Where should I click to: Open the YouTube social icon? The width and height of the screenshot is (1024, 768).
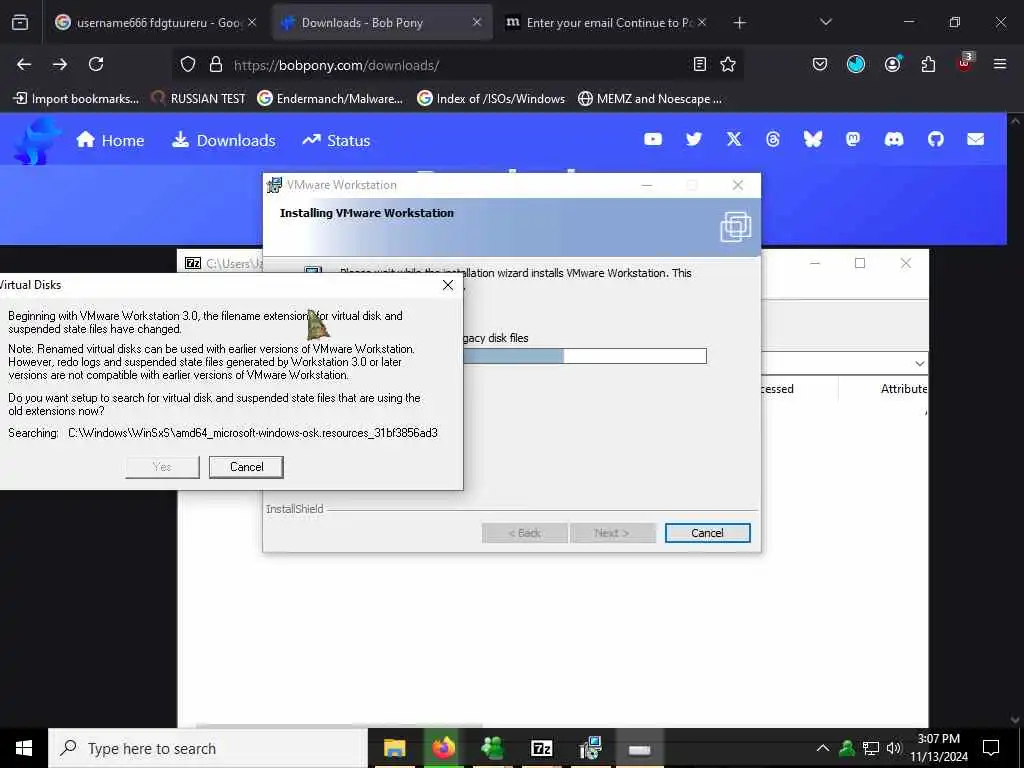pyautogui.click(x=653, y=139)
